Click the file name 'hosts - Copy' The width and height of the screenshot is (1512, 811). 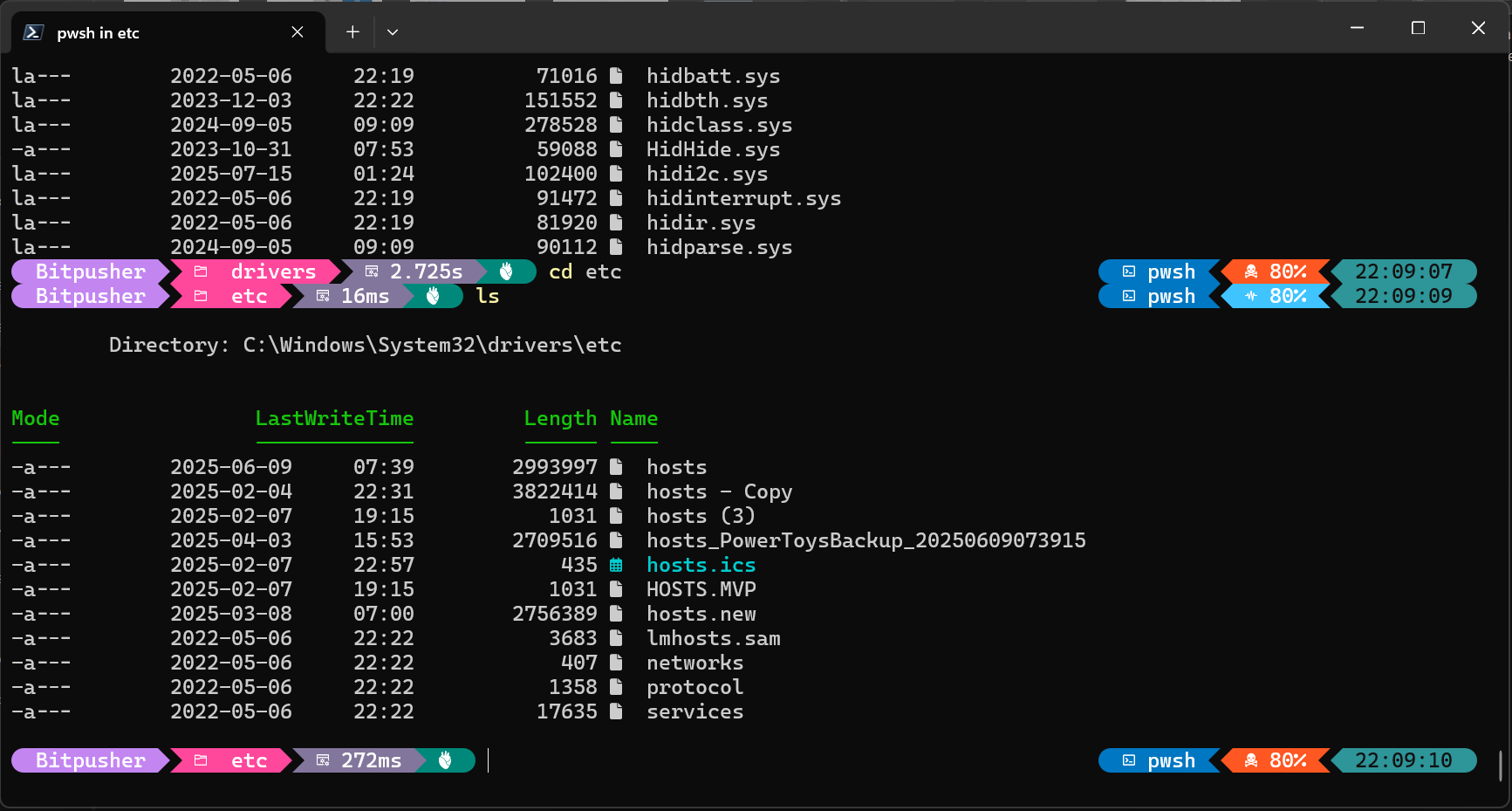(720, 491)
